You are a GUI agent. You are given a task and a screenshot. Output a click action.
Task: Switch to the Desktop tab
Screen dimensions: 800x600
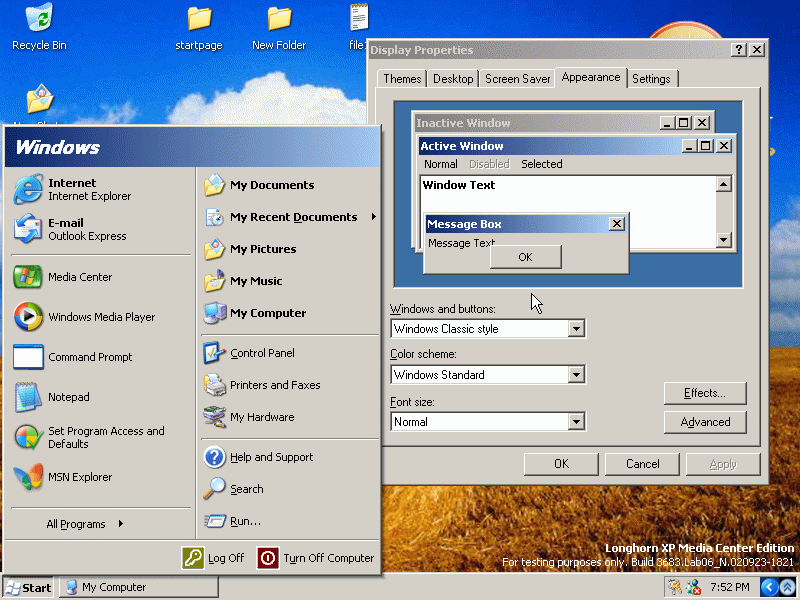[x=453, y=79]
